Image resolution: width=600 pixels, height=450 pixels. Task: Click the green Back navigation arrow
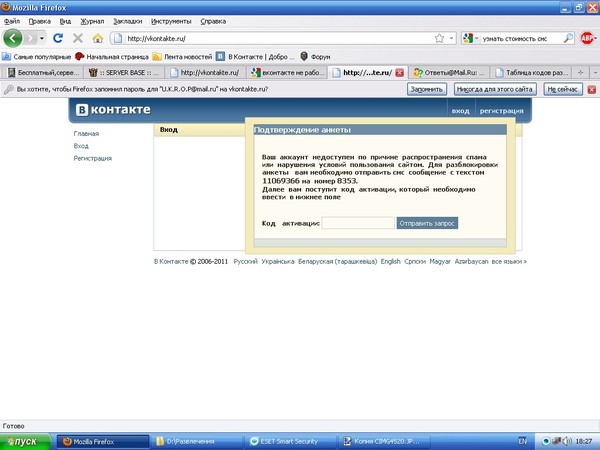coord(13,38)
